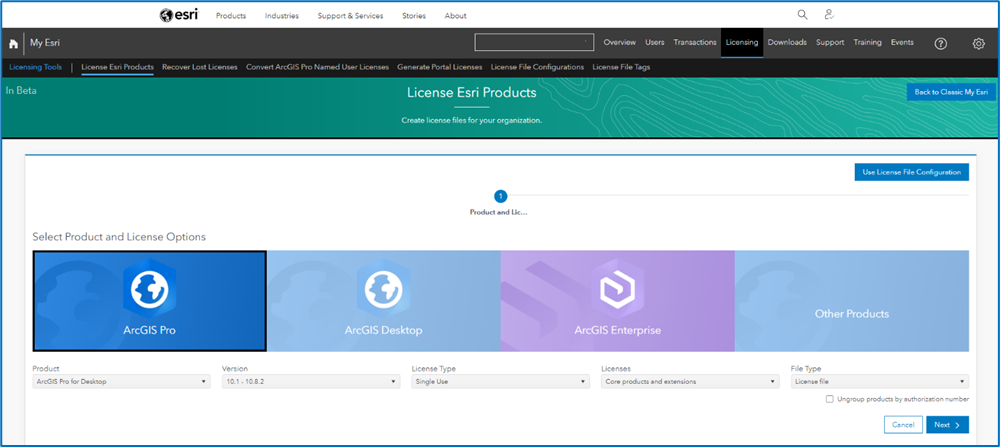Open License File Configurations
Viewport: 1000px width, 447px height.
(x=537, y=67)
